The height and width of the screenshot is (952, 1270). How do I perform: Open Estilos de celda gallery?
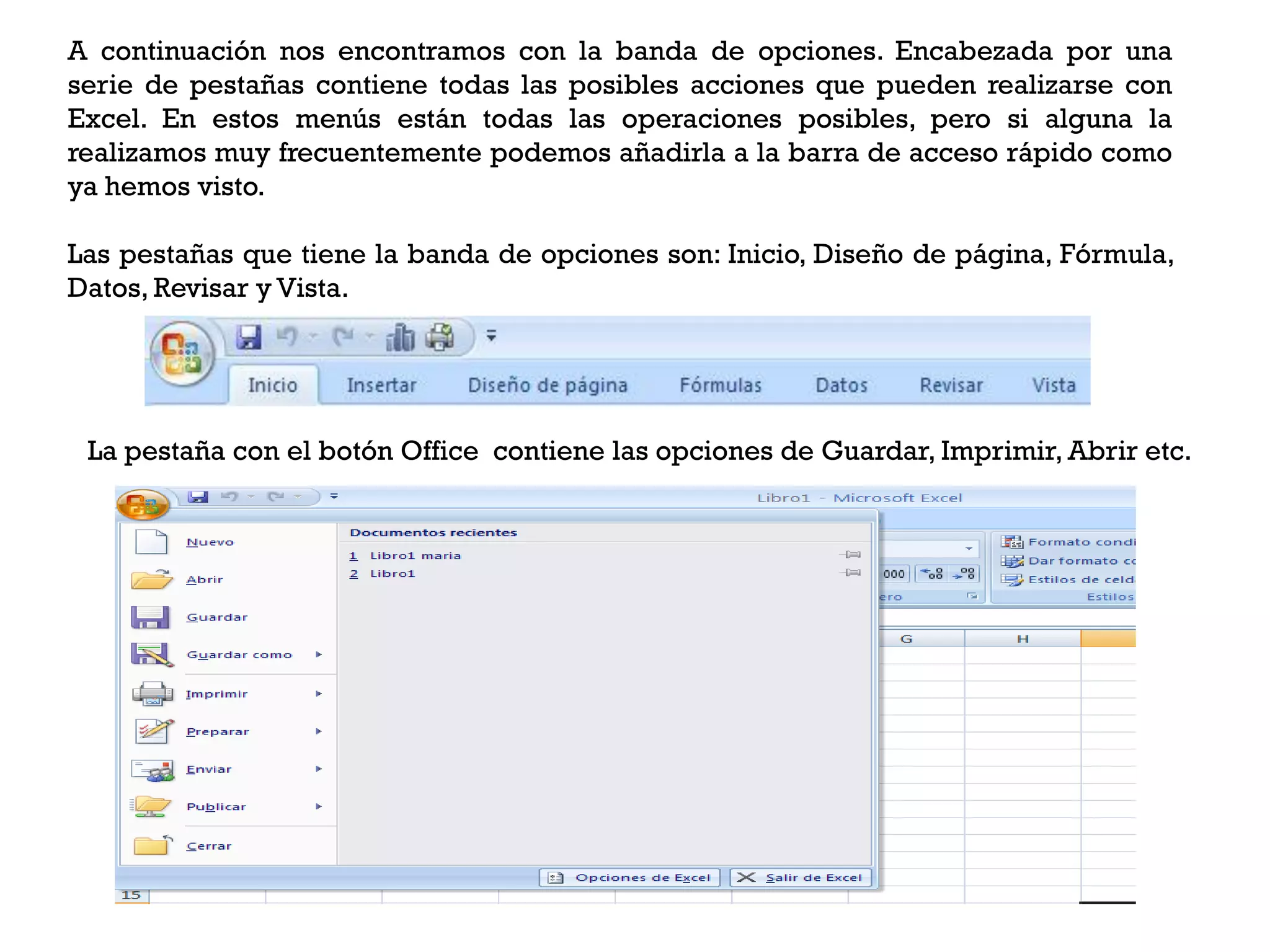(1068, 580)
